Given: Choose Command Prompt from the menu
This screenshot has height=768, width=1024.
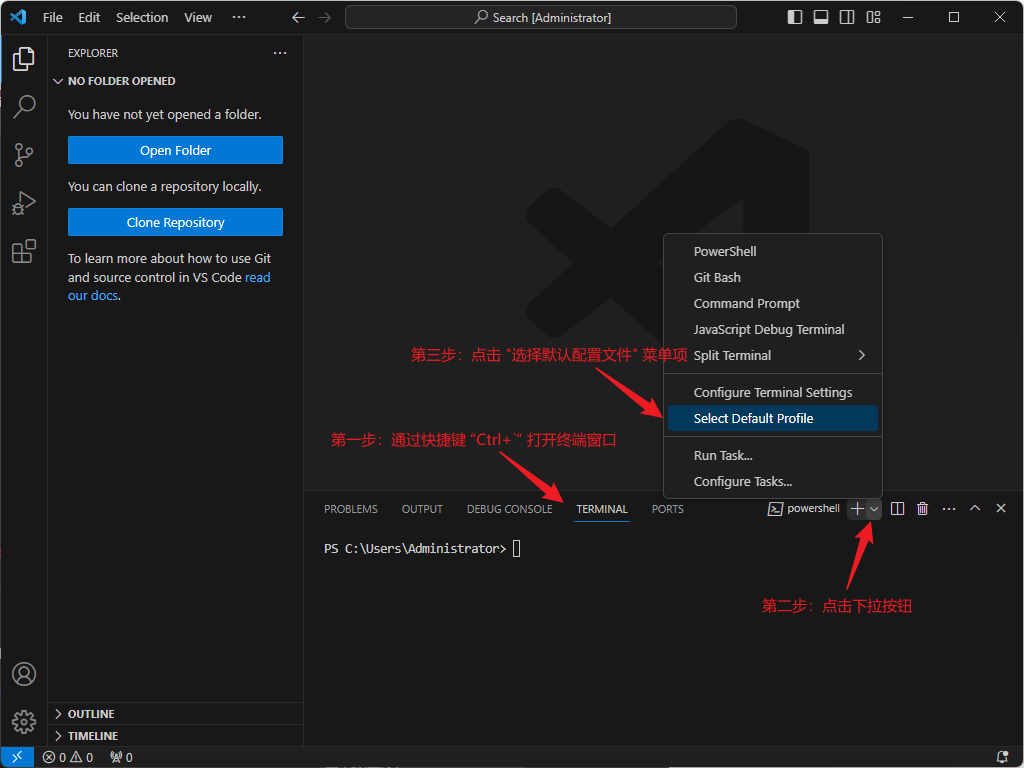Looking at the screenshot, I should click(773, 304).
